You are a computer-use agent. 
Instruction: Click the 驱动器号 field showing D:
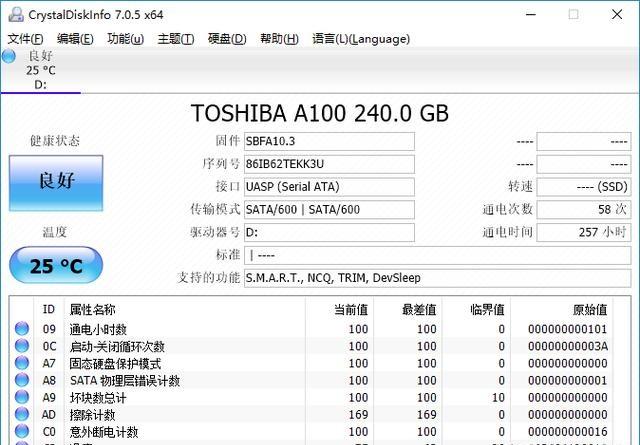click(x=329, y=233)
